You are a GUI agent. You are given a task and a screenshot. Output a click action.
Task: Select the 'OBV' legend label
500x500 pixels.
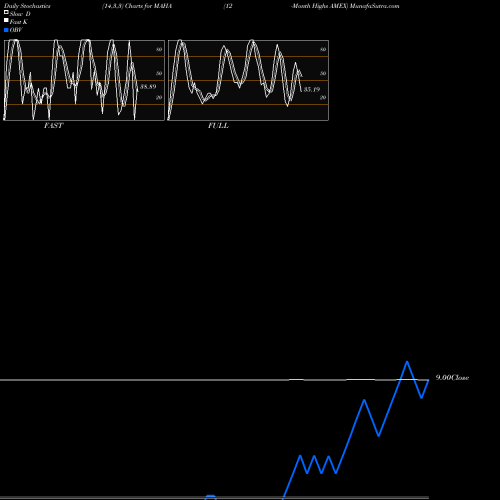(x=16, y=30)
